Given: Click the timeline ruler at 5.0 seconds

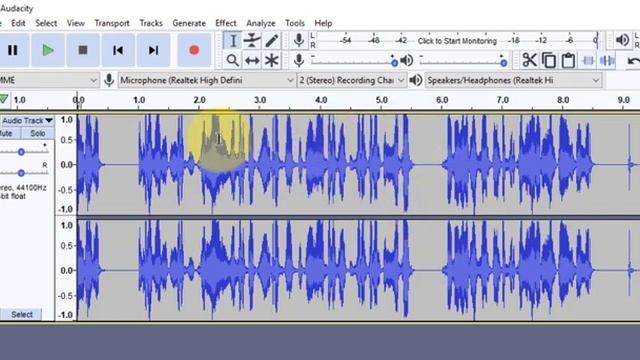Looking at the screenshot, I should tap(381, 100).
